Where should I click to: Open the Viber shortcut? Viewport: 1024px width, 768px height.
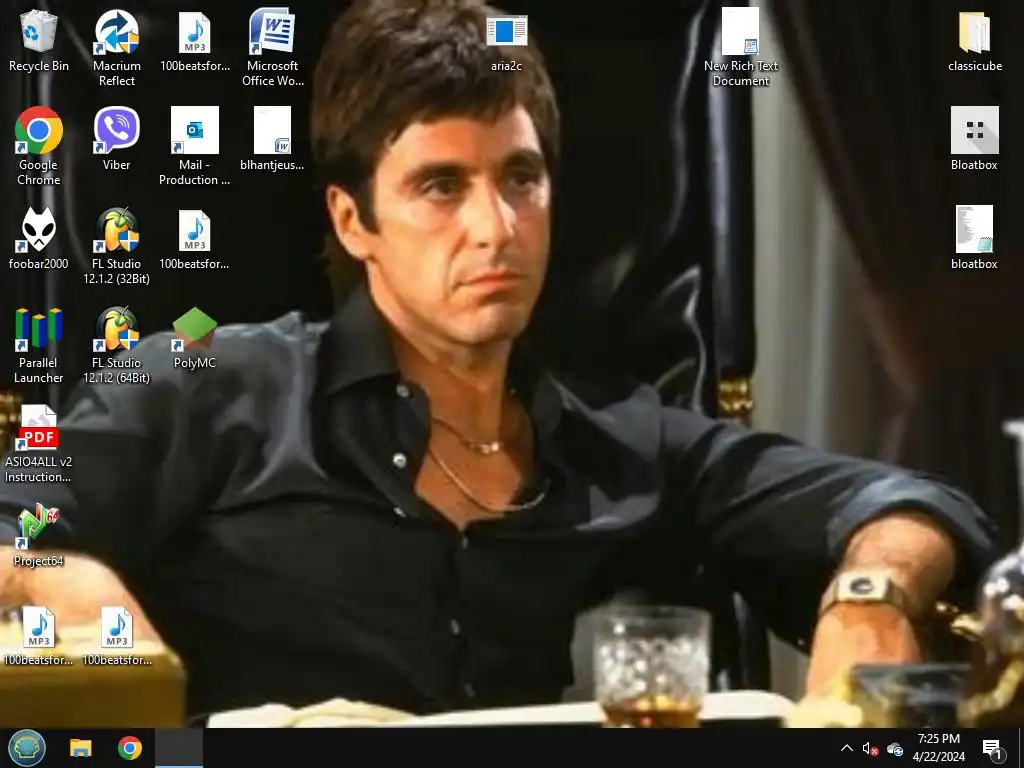coord(116,139)
